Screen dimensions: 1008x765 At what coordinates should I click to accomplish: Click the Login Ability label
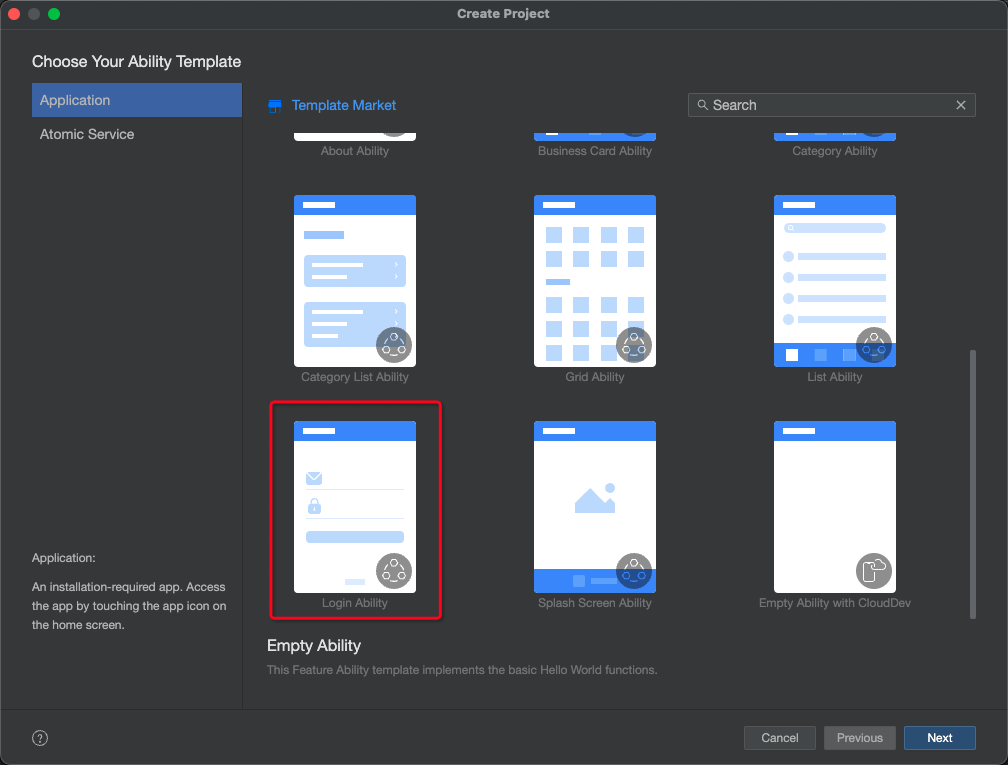click(x=355, y=603)
